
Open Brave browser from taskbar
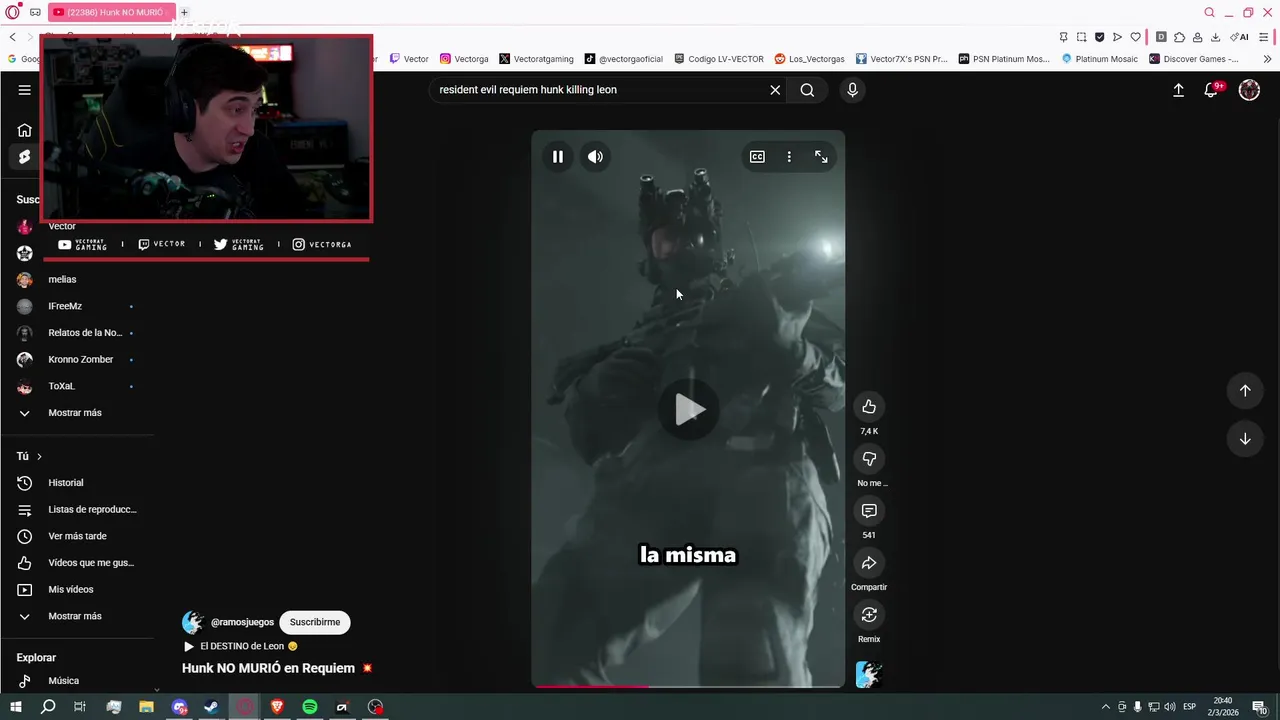(x=277, y=707)
